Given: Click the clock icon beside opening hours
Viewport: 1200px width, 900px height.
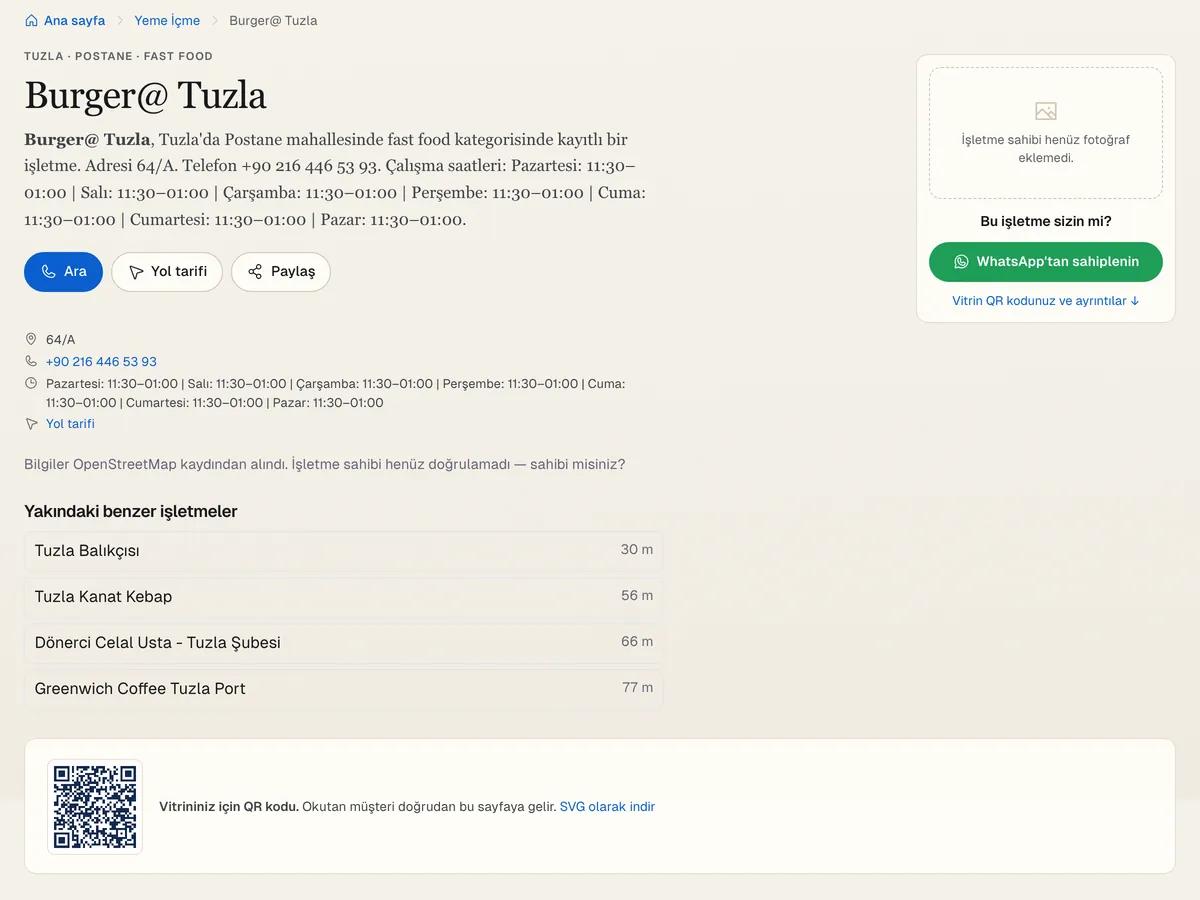Looking at the screenshot, I should tap(31, 383).
